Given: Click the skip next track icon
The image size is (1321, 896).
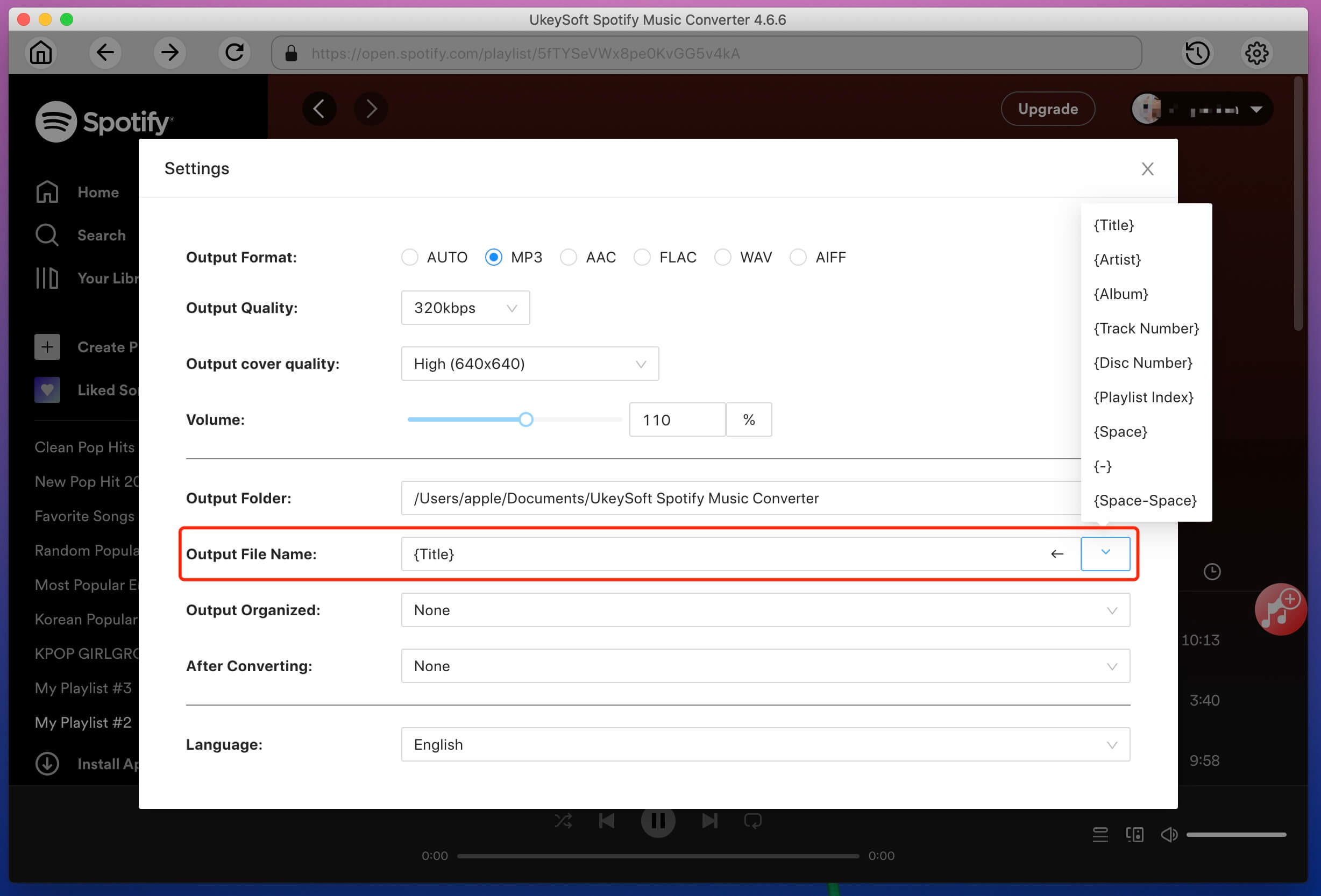Looking at the screenshot, I should pos(710,820).
